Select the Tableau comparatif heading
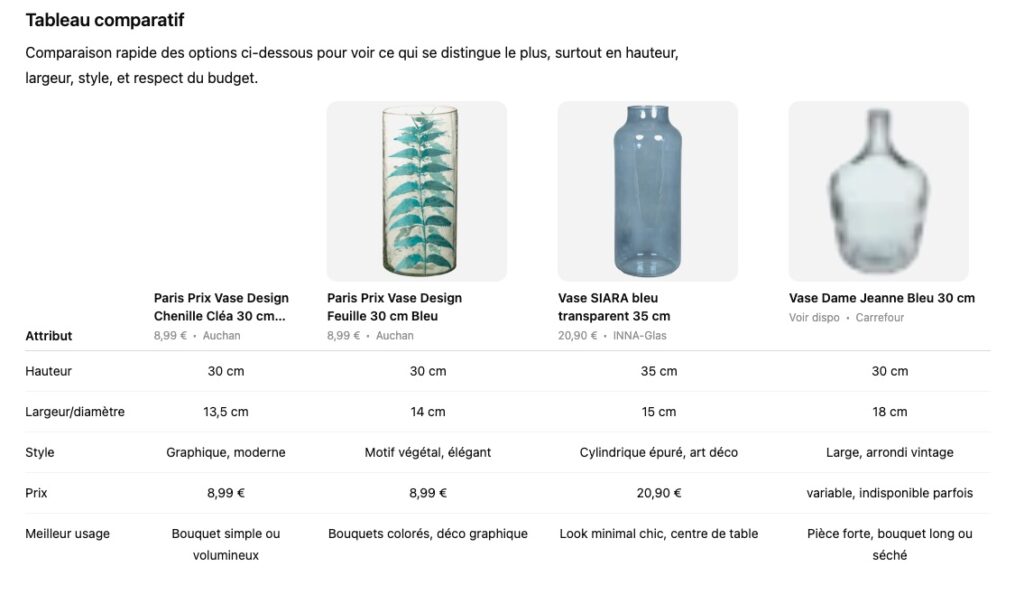This screenshot has height=594, width=1024. (105, 20)
